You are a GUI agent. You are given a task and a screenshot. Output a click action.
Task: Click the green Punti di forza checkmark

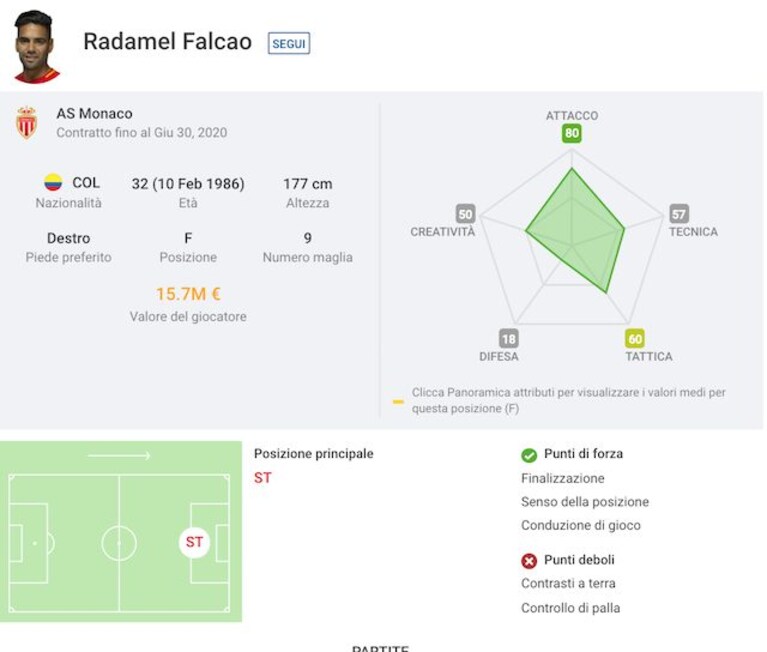click(529, 455)
